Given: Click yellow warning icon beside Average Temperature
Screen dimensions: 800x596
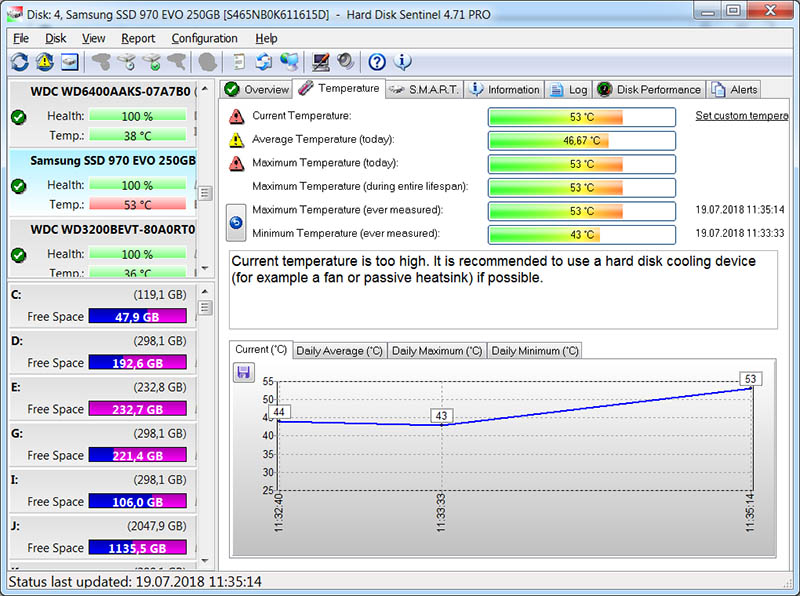Looking at the screenshot, I should [x=236, y=140].
